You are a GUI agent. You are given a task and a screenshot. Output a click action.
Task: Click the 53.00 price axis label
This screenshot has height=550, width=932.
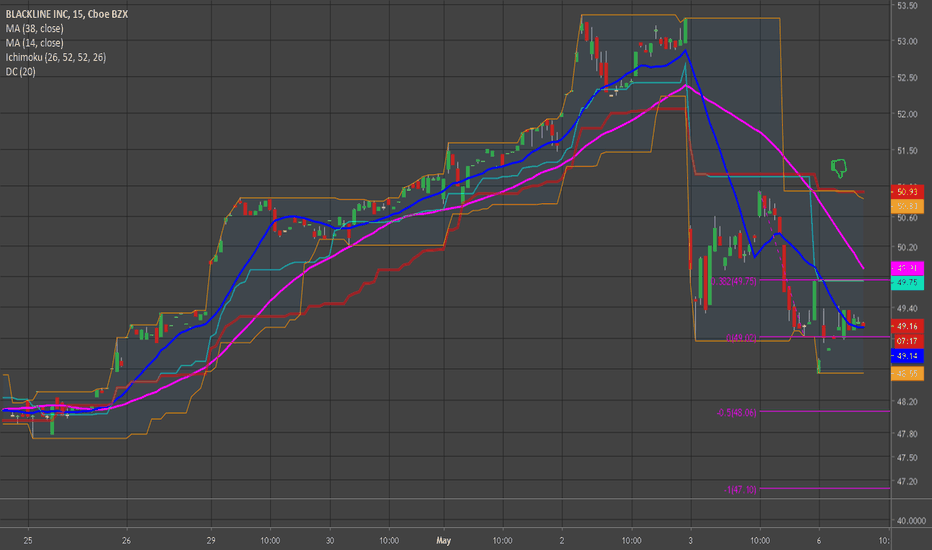907,41
